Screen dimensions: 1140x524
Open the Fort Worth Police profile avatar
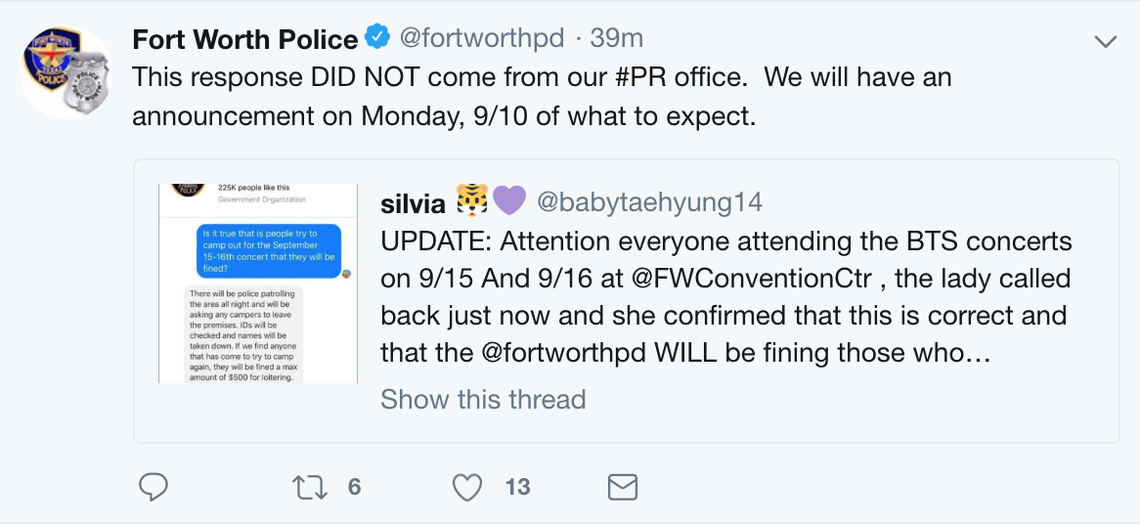[66, 72]
